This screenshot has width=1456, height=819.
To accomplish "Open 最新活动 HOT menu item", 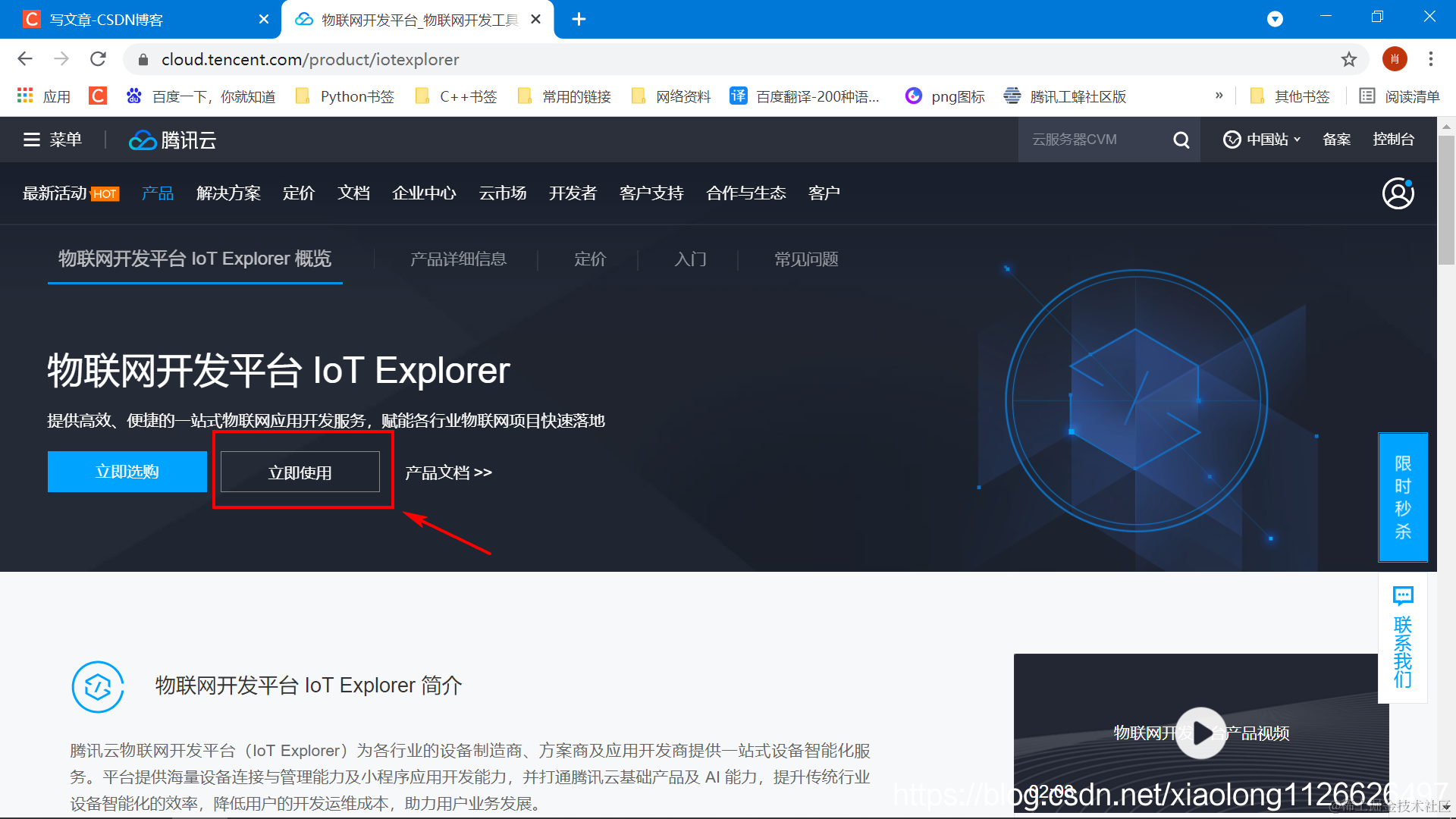I will (x=71, y=193).
